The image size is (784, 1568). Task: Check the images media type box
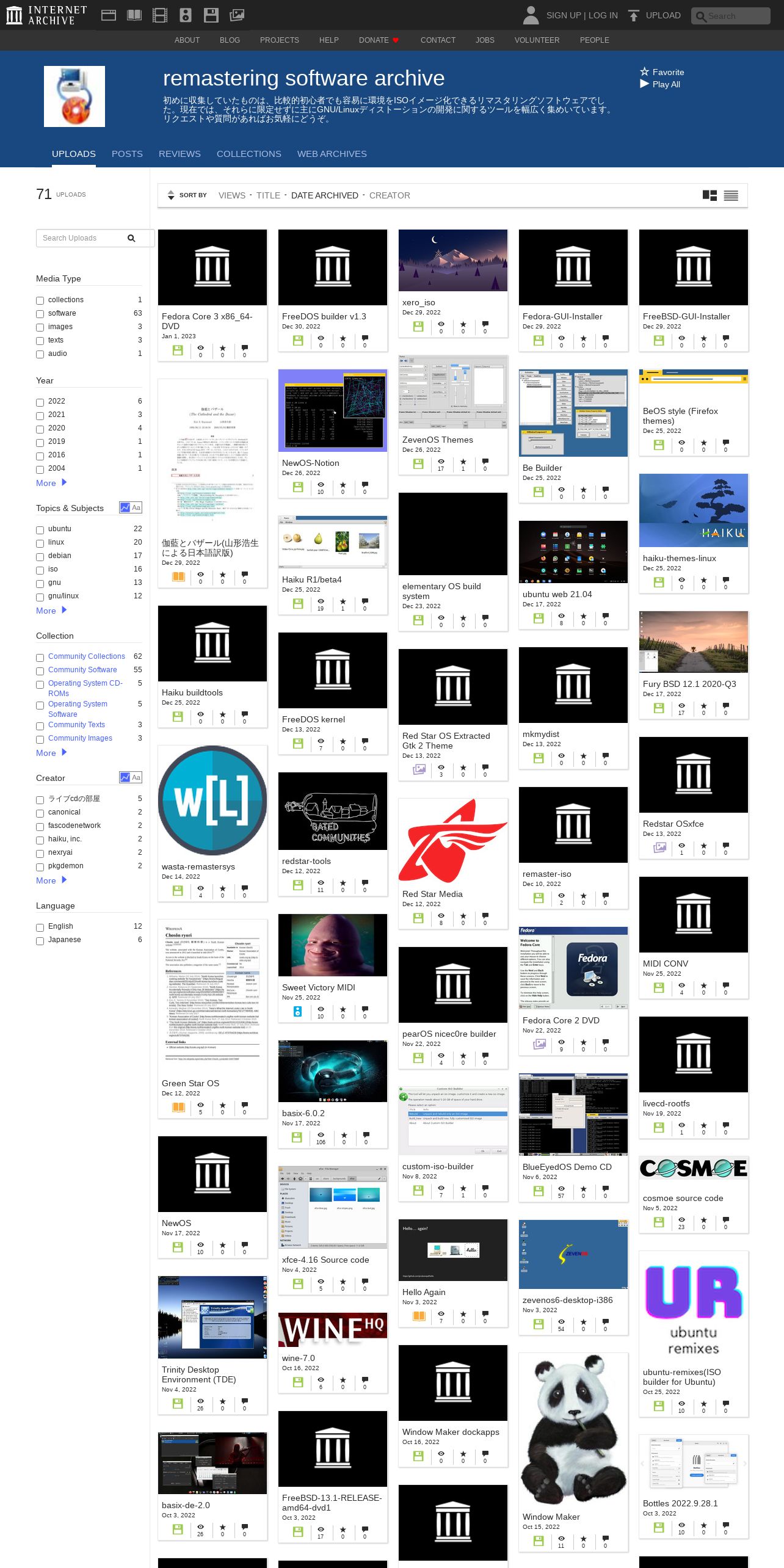tap(40, 327)
